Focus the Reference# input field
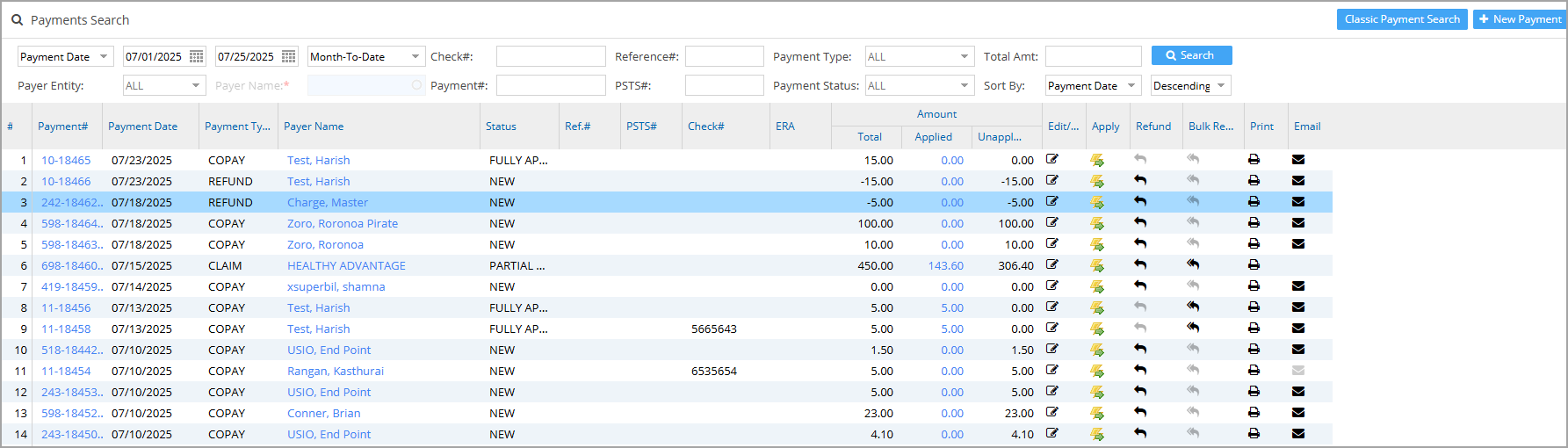 (x=725, y=56)
